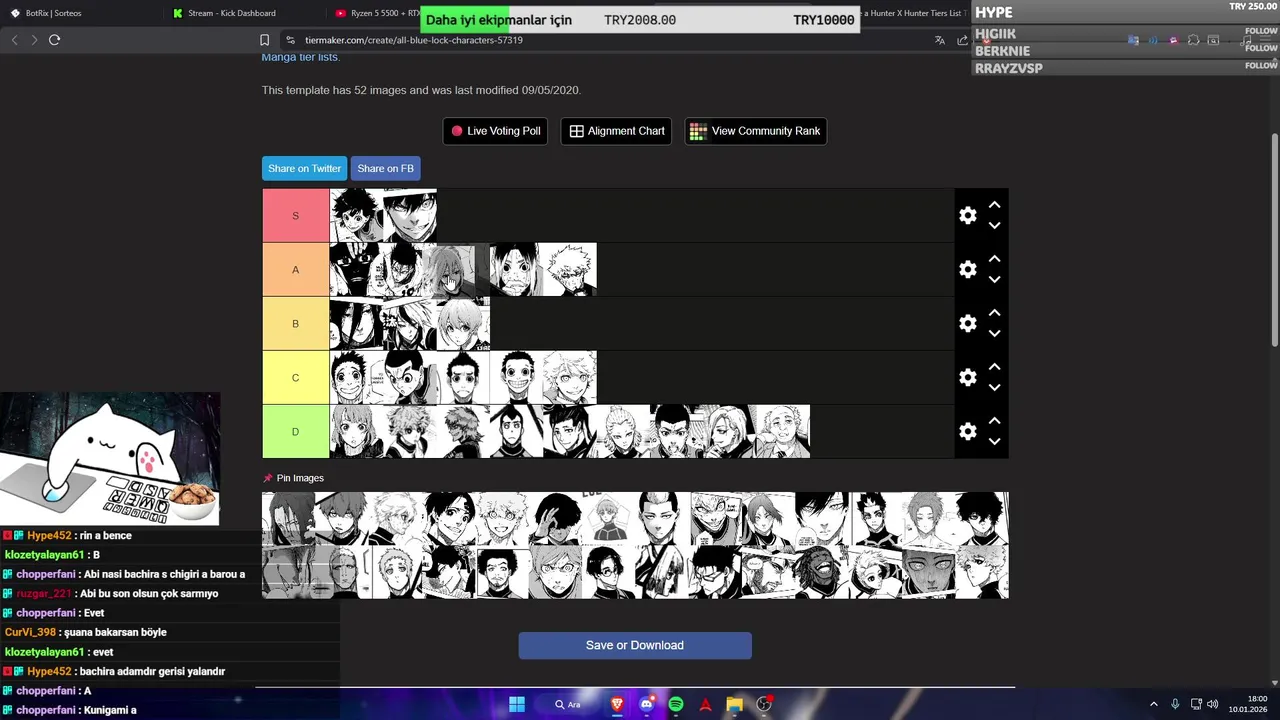The width and height of the screenshot is (1280, 720).
Task: Select second character image in S tier
Action: [x=410, y=215]
